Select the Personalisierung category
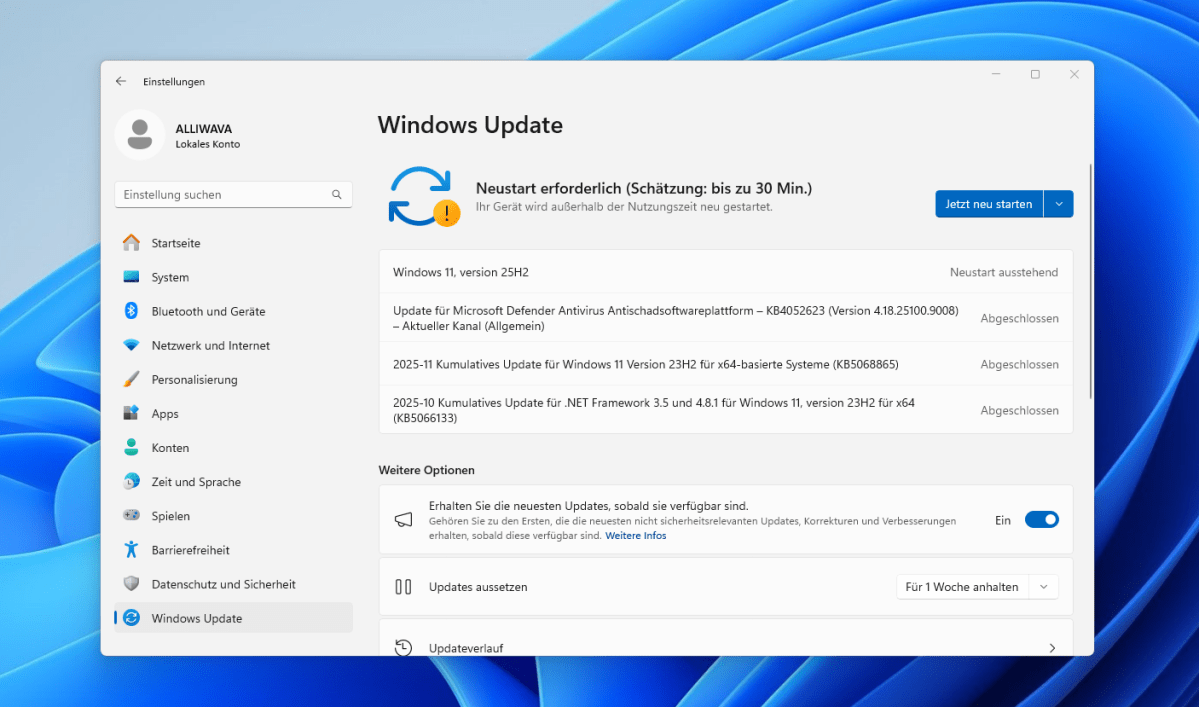 (x=197, y=379)
